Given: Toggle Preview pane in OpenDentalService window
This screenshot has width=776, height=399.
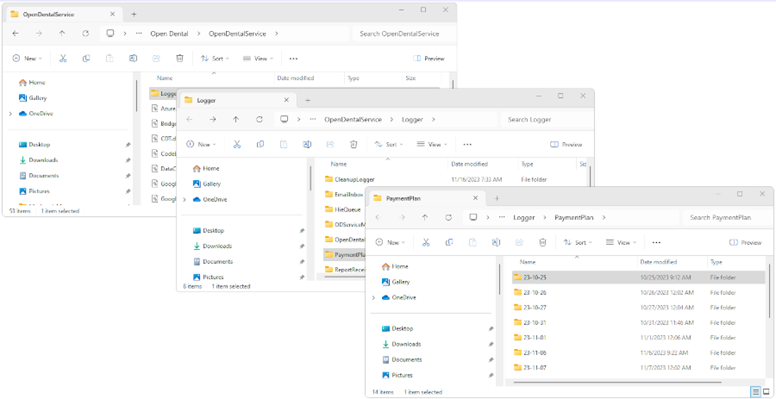Looking at the screenshot, I should [429, 58].
